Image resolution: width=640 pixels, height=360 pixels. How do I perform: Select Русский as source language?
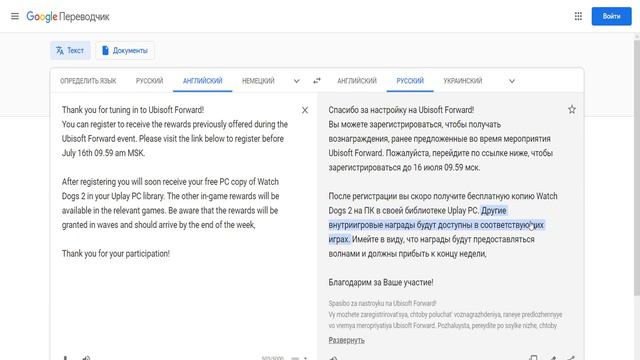(x=149, y=81)
